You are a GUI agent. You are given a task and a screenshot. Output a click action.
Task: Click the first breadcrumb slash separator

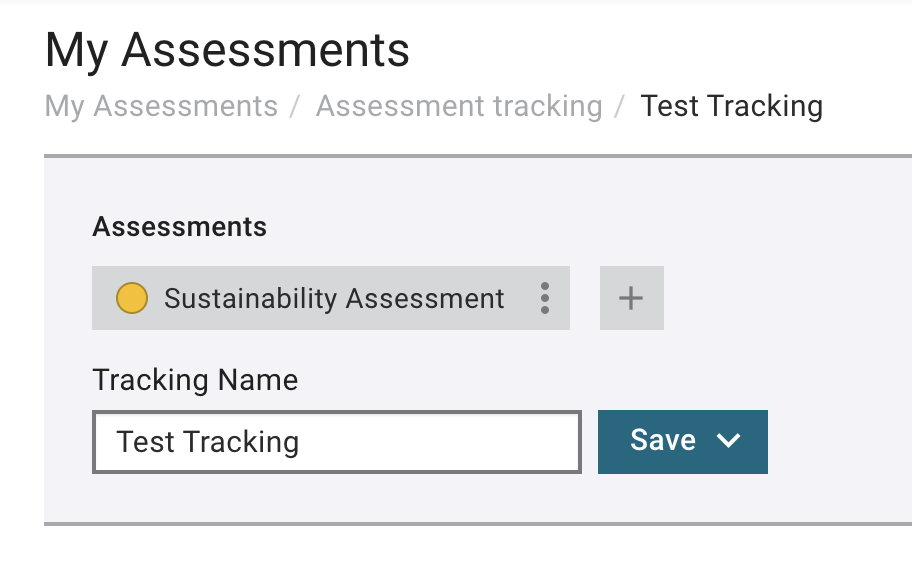pos(295,107)
